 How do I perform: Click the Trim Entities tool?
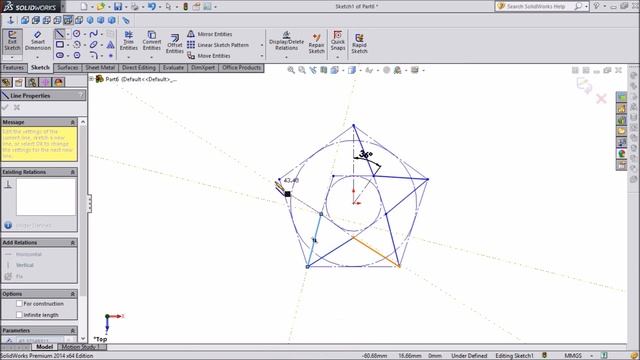pyautogui.click(x=129, y=40)
